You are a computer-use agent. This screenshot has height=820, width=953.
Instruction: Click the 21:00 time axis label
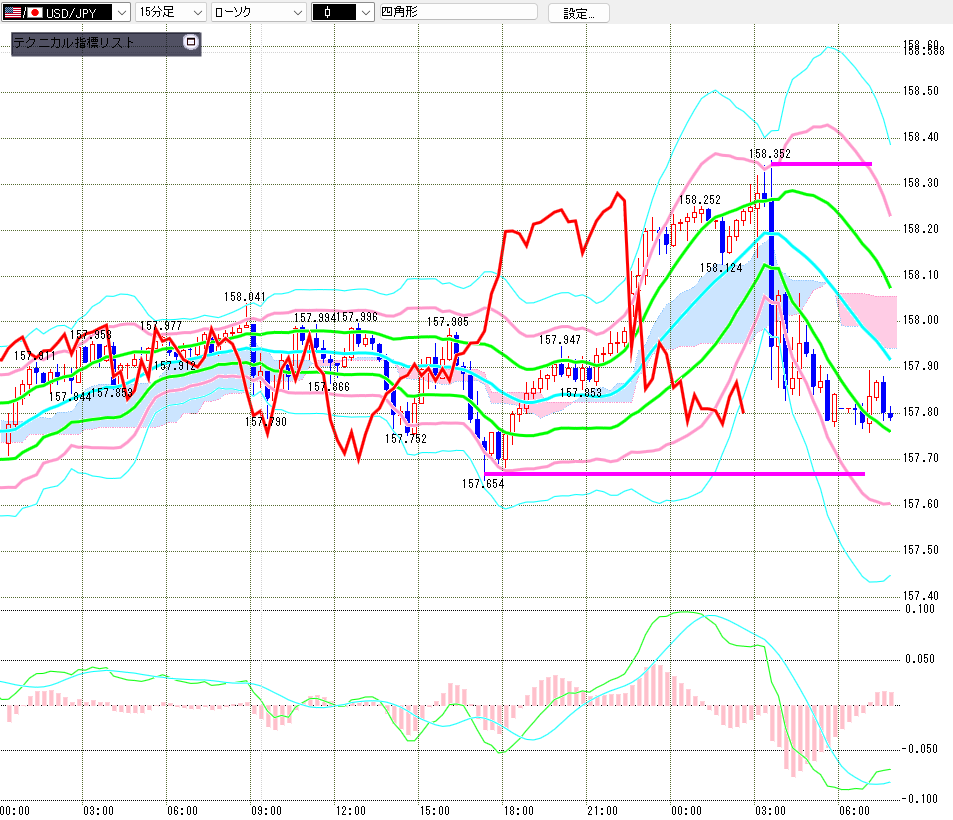click(x=602, y=811)
